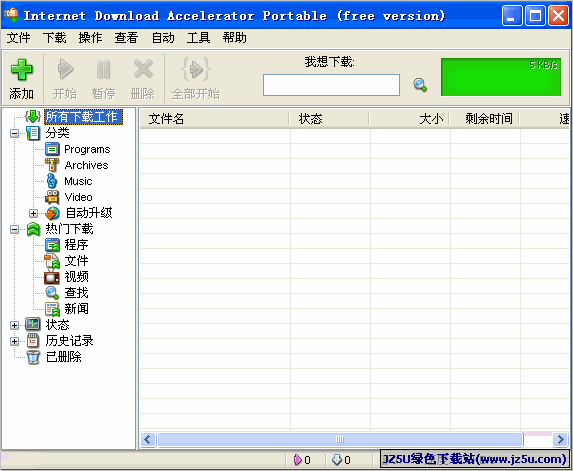Collapse the 分类 categories tree node
573x471 pixels.
[x=14, y=133]
